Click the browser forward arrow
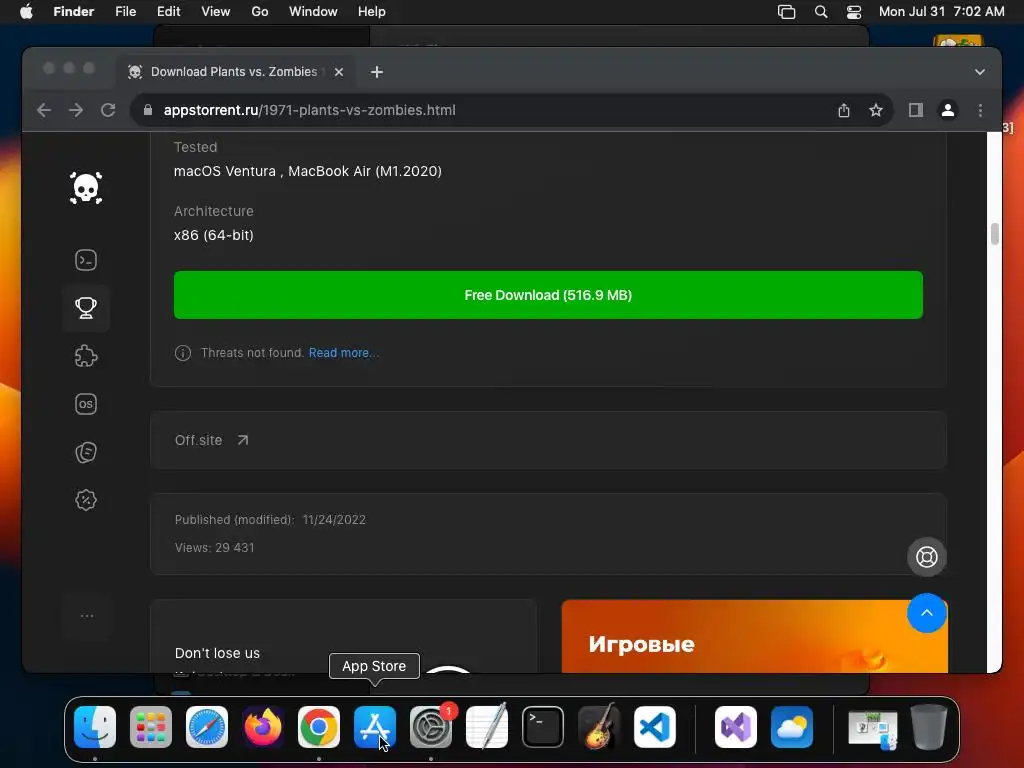Viewport: 1024px width, 768px height. (x=76, y=110)
